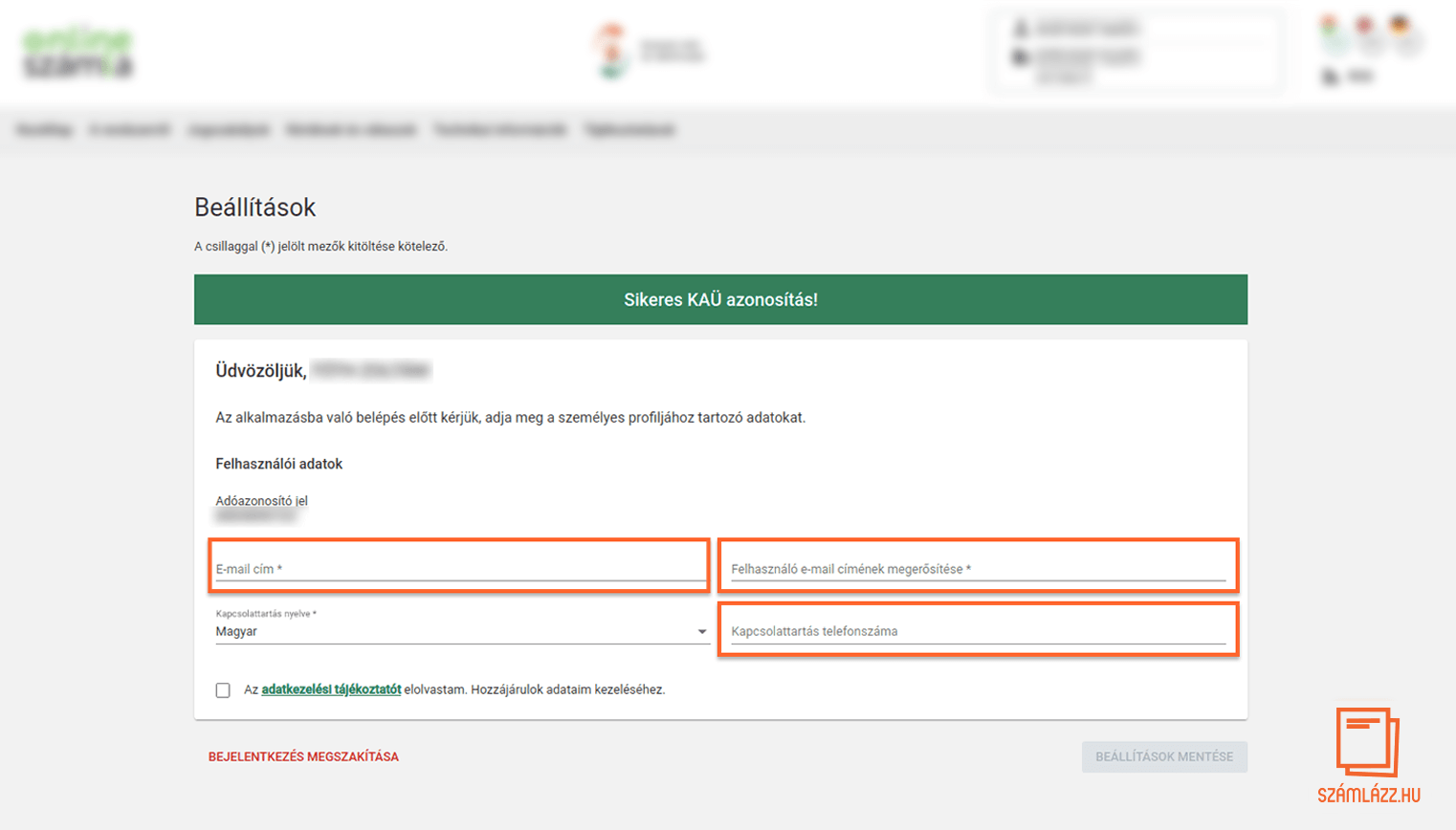
Task: Switch language using the German flag
Action: point(1400,26)
